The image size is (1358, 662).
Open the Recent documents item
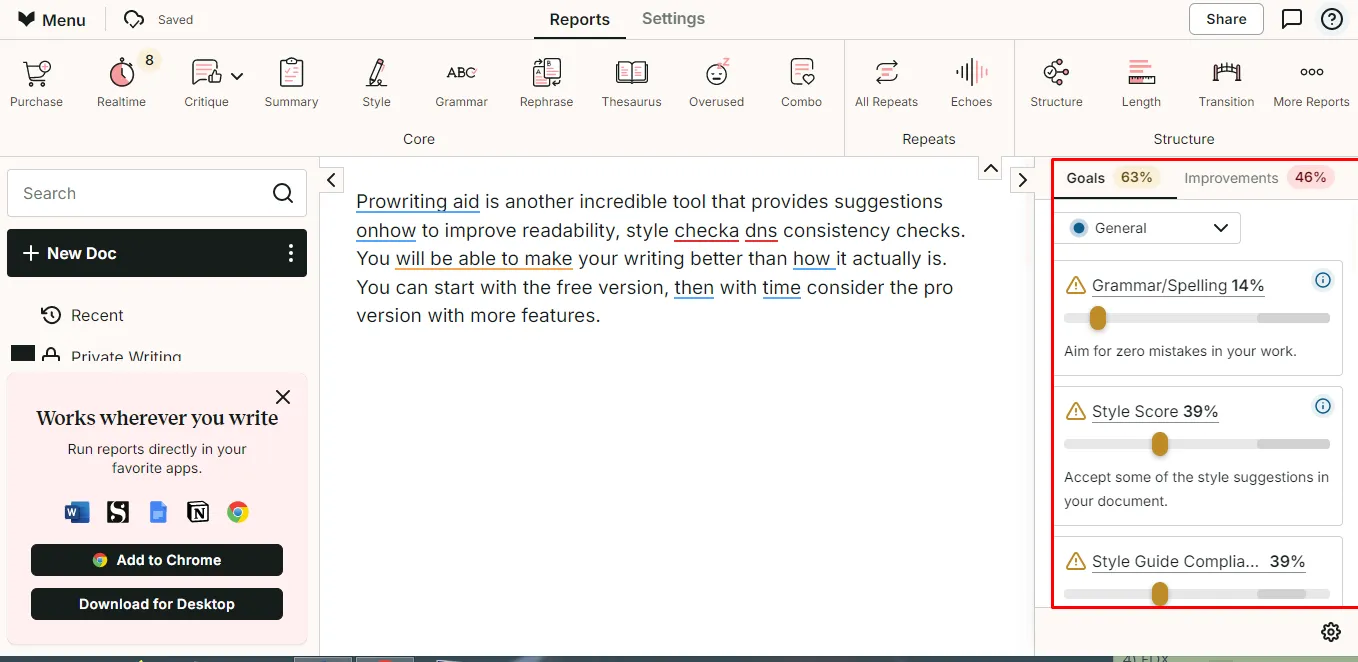(x=82, y=315)
